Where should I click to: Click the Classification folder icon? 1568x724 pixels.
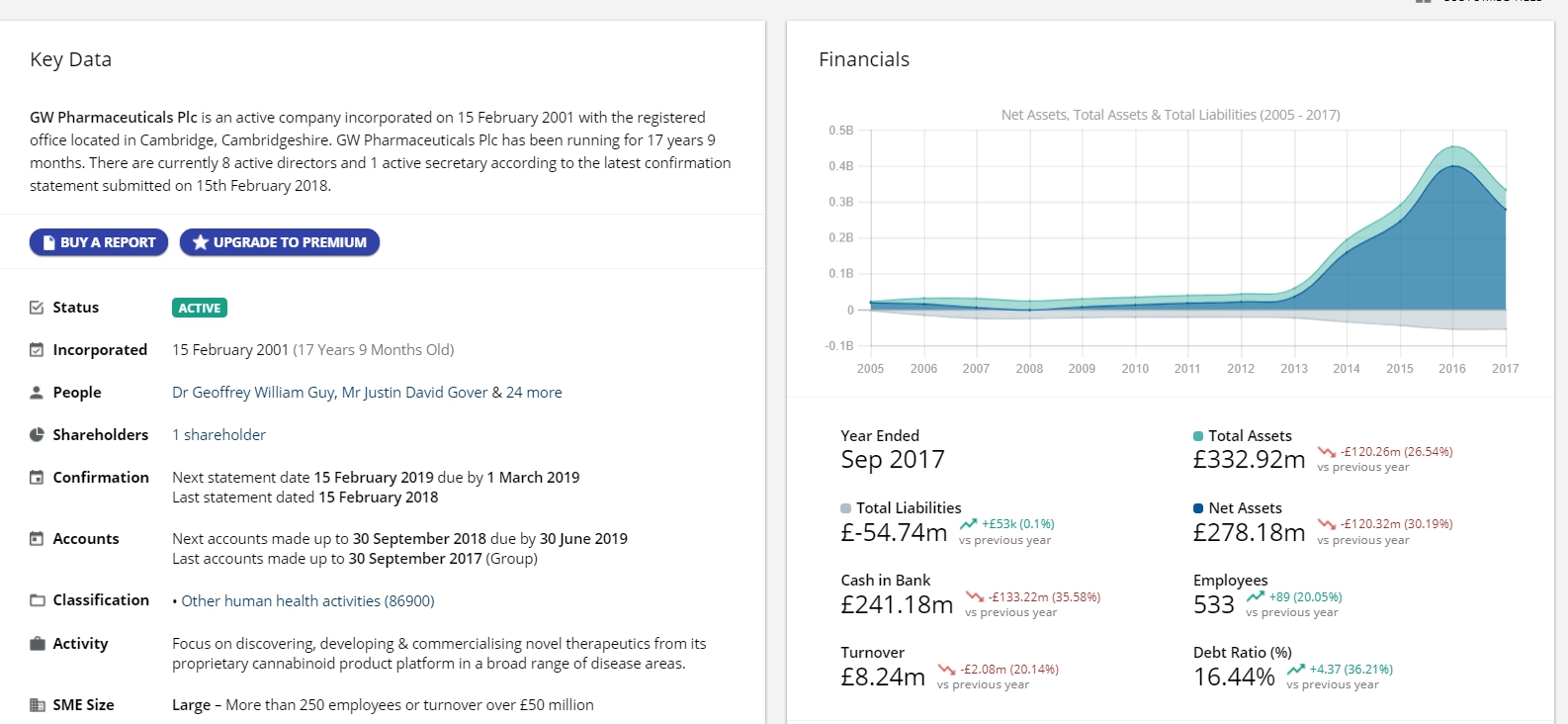[37, 600]
